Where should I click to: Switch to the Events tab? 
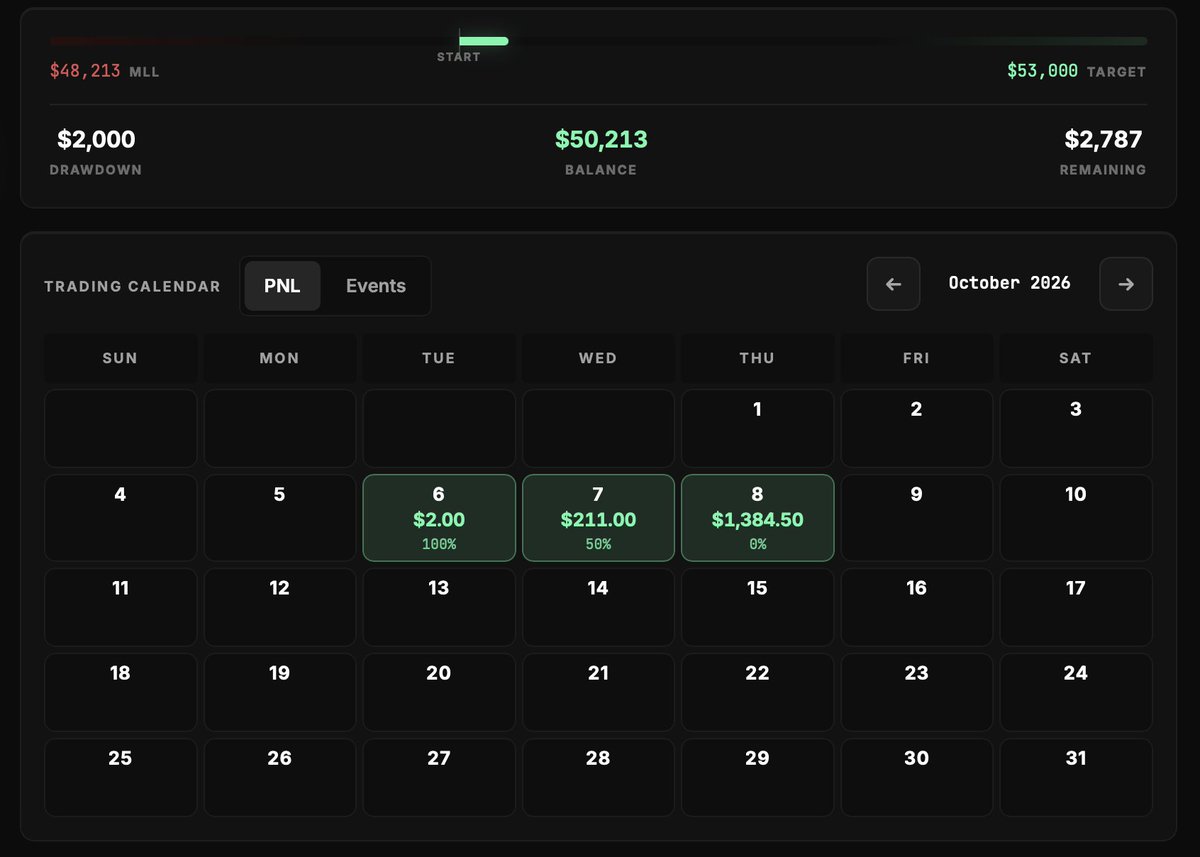point(376,286)
